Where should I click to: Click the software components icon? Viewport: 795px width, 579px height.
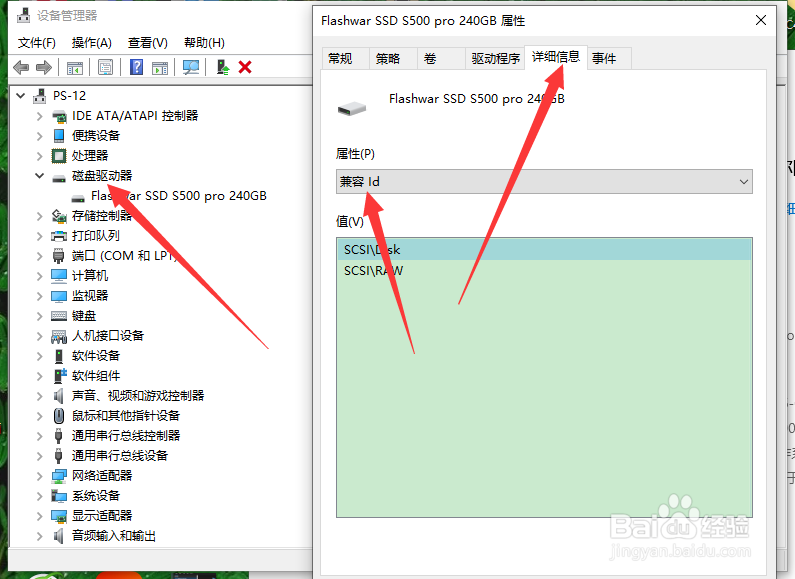pyautogui.click(x=60, y=376)
